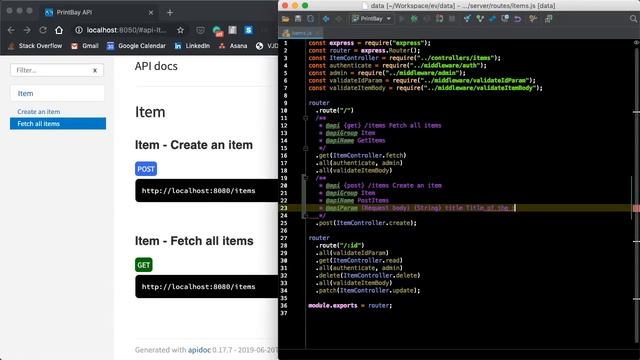
Task: Collapse the doc comment fold at line 19
Action: tap(305, 178)
